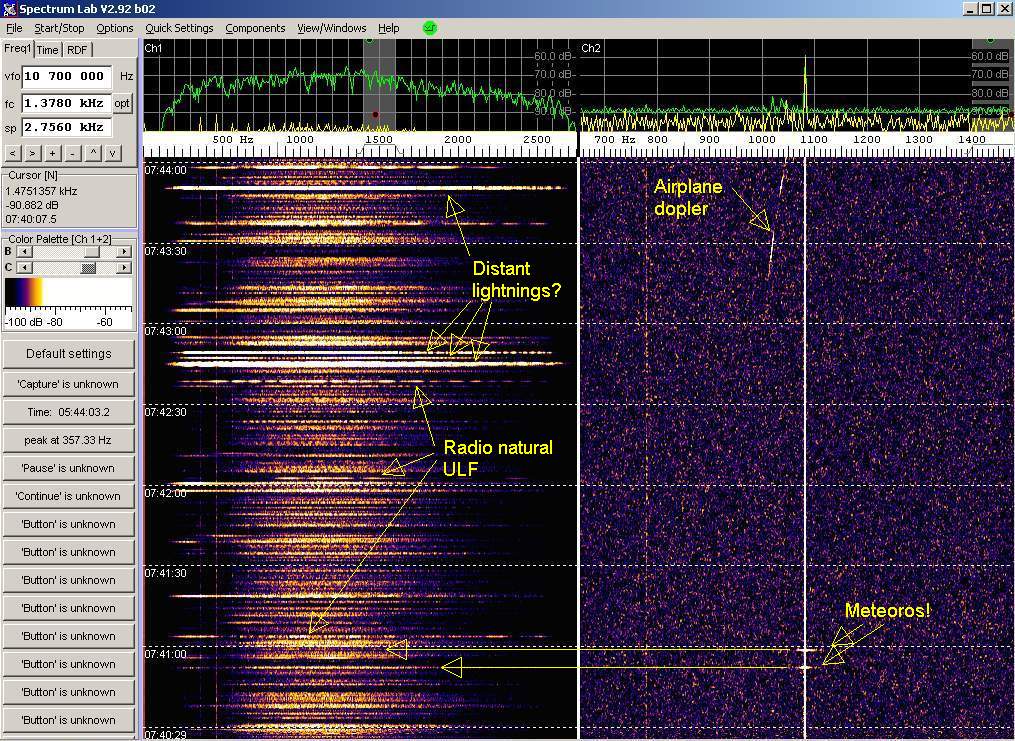The height and width of the screenshot is (741, 1015).
Task: Open the Quick Settings menu
Action: [179, 28]
